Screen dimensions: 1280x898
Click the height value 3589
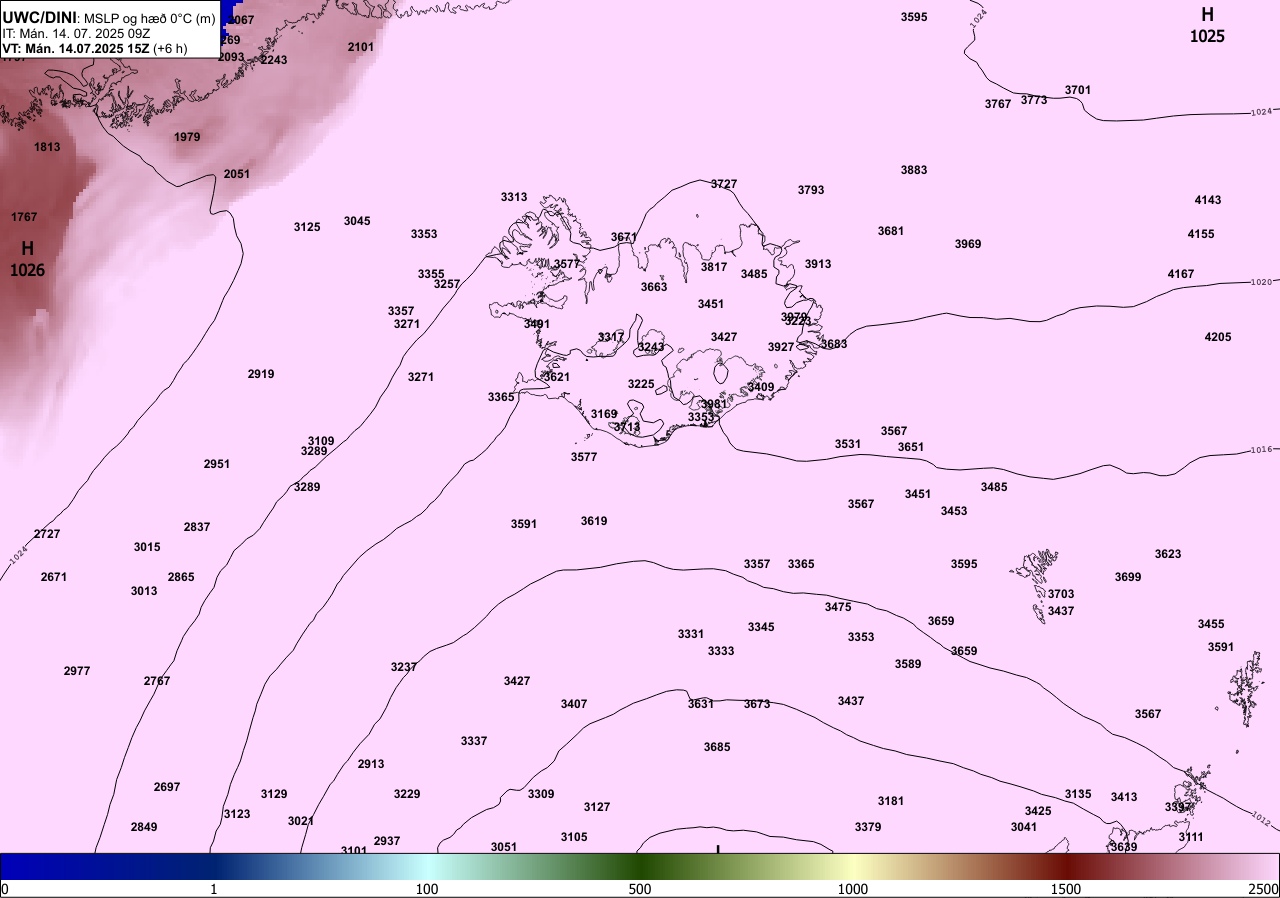[908, 664]
